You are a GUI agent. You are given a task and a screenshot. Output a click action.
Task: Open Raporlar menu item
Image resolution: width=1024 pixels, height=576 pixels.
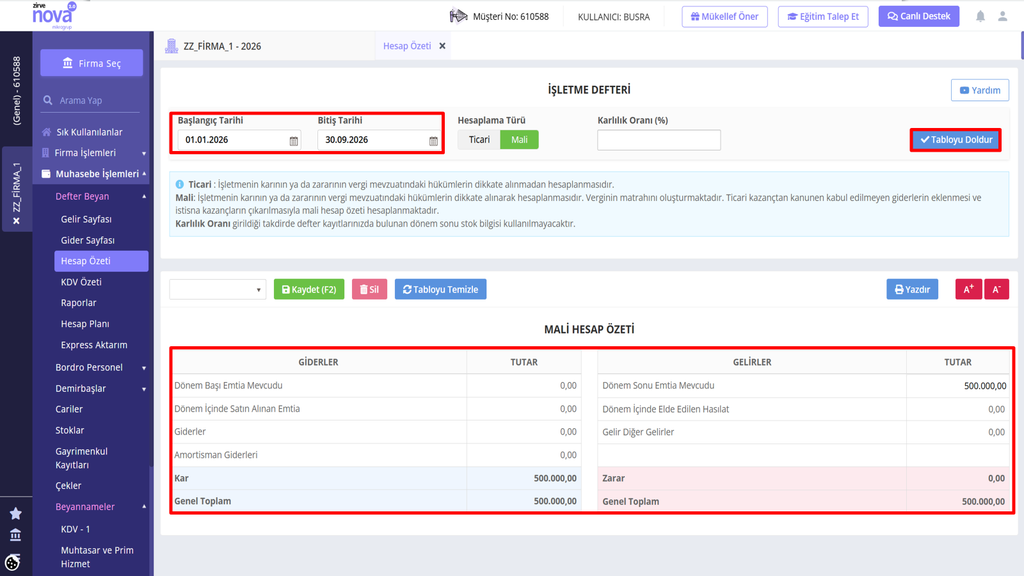tap(78, 303)
